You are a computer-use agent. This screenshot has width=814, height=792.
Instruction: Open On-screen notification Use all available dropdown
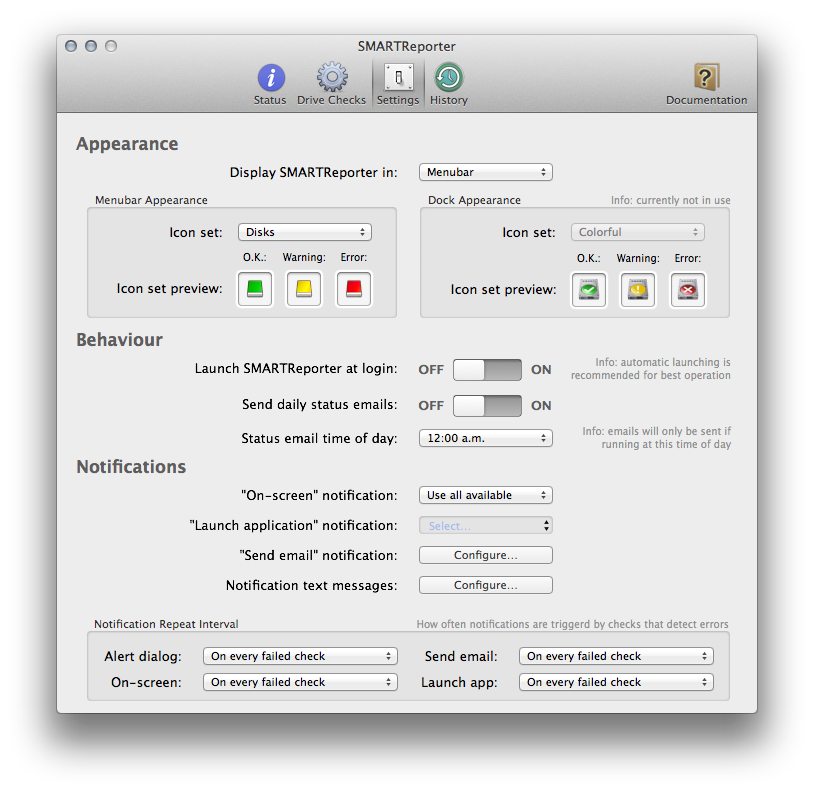pos(486,495)
